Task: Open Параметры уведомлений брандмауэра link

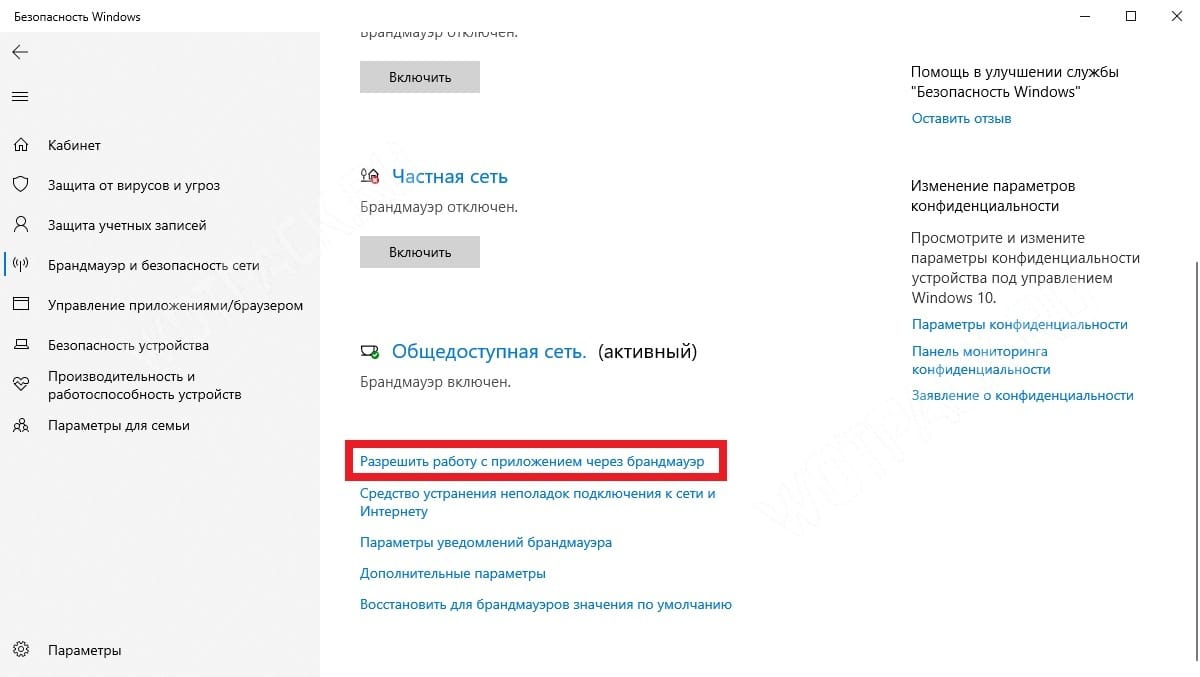Action: point(485,542)
